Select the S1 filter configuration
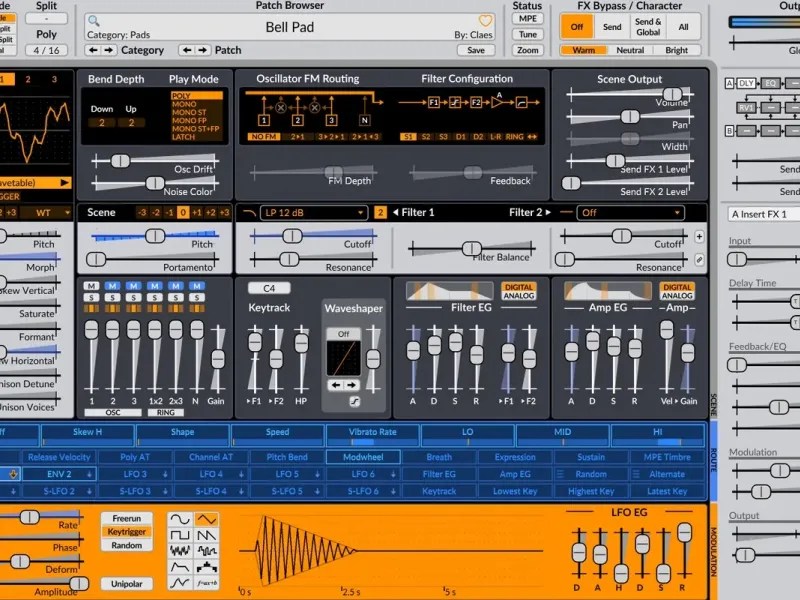 coord(408,136)
